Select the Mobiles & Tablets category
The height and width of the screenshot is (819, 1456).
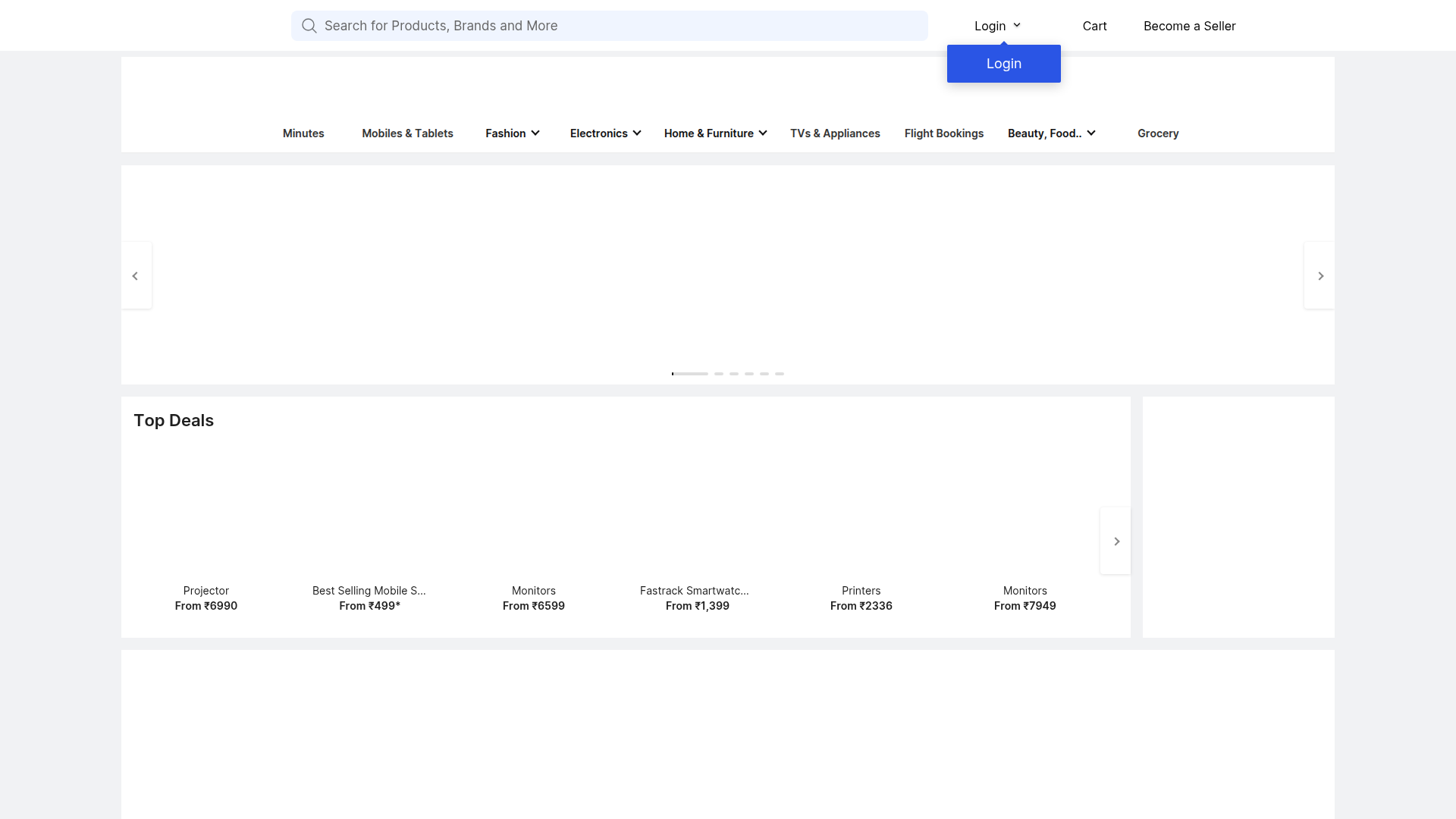point(407,133)
